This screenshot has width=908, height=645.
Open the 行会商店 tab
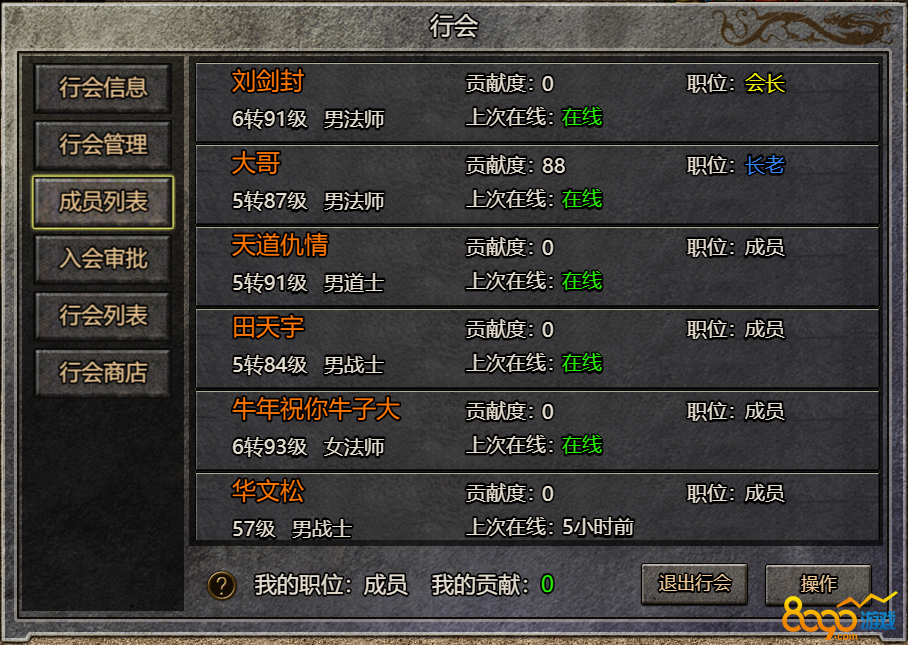[x=103, y=373]
